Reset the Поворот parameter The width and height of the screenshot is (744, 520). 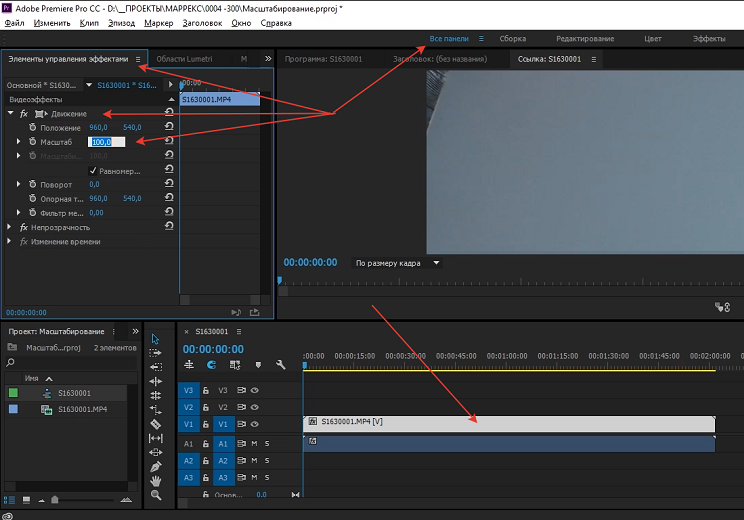169,183
